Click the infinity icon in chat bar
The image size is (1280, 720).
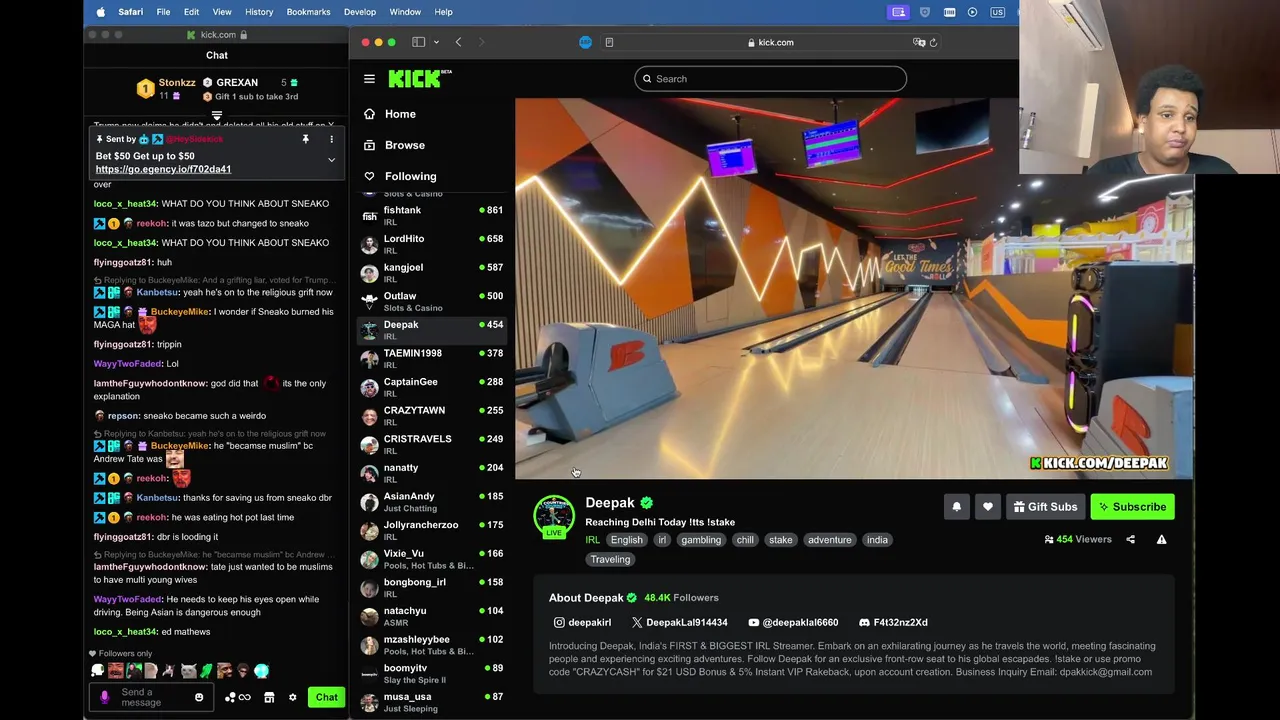coord(244,697)
